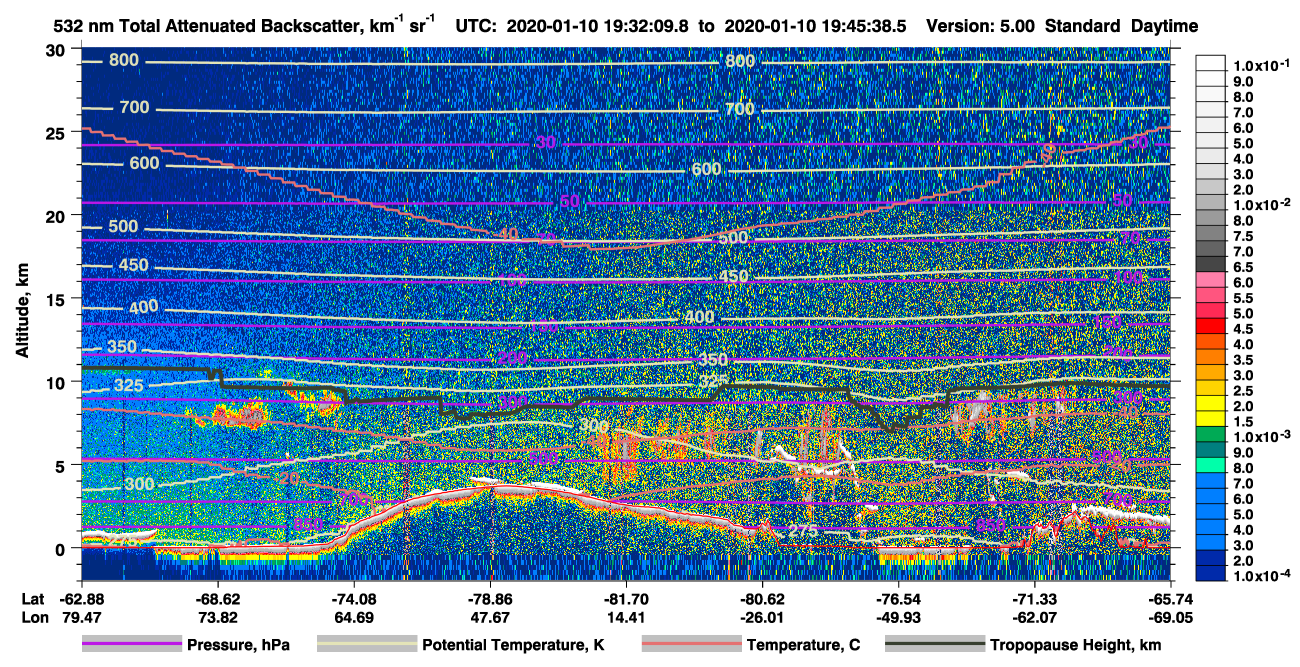This screenshot has width=1300, height=667.
Task: Click latitude value '-78.86'
Action: pos(489,599)
